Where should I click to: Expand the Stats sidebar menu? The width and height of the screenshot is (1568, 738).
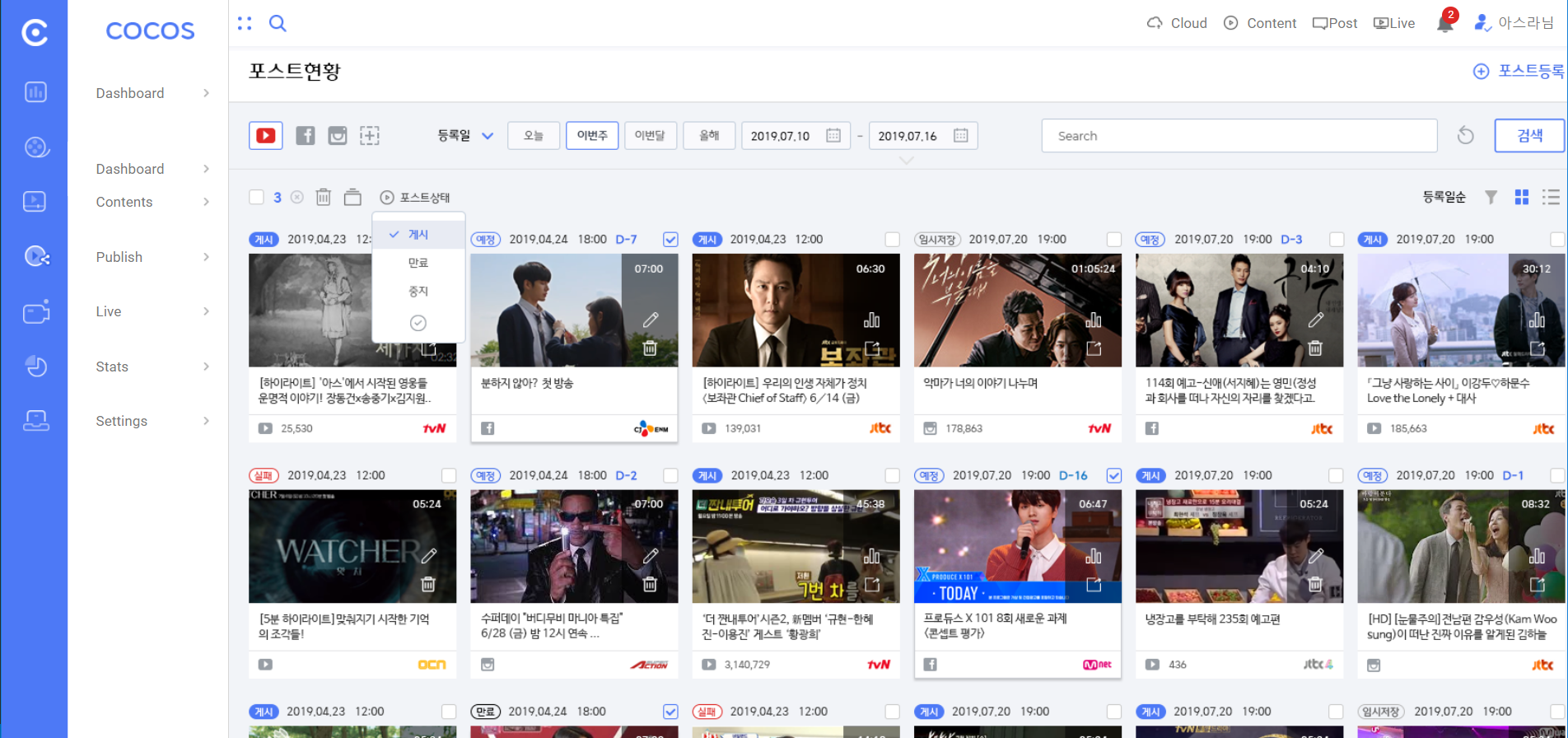[152, 367]
